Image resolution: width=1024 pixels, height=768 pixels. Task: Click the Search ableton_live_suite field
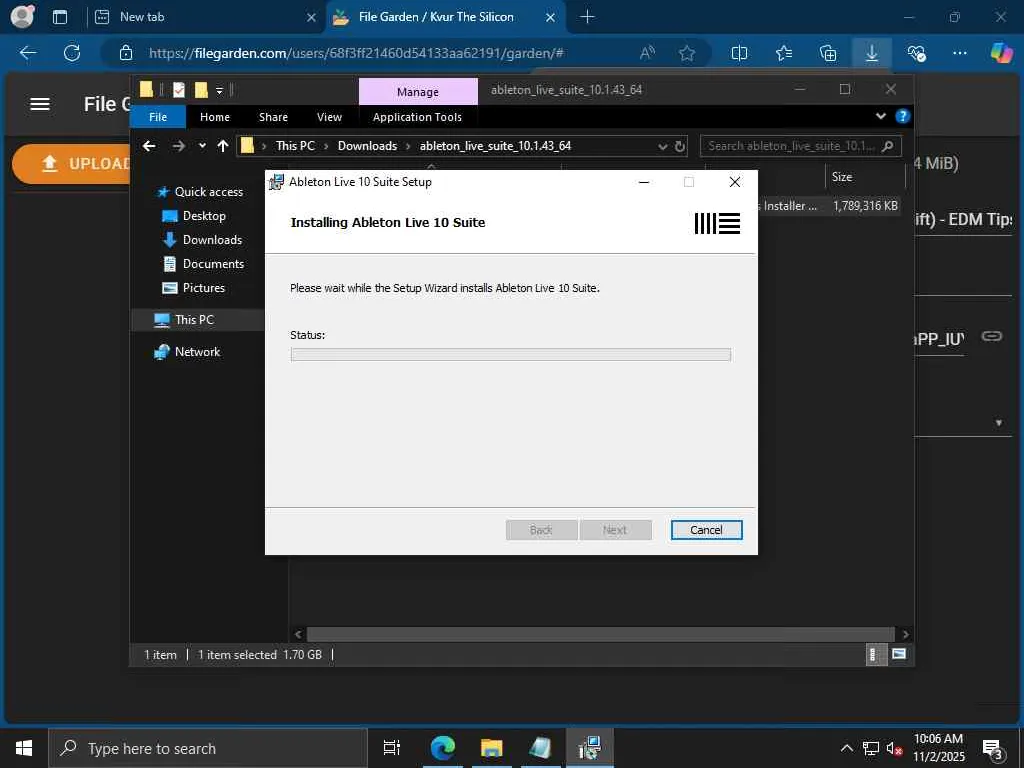[801, 146]
